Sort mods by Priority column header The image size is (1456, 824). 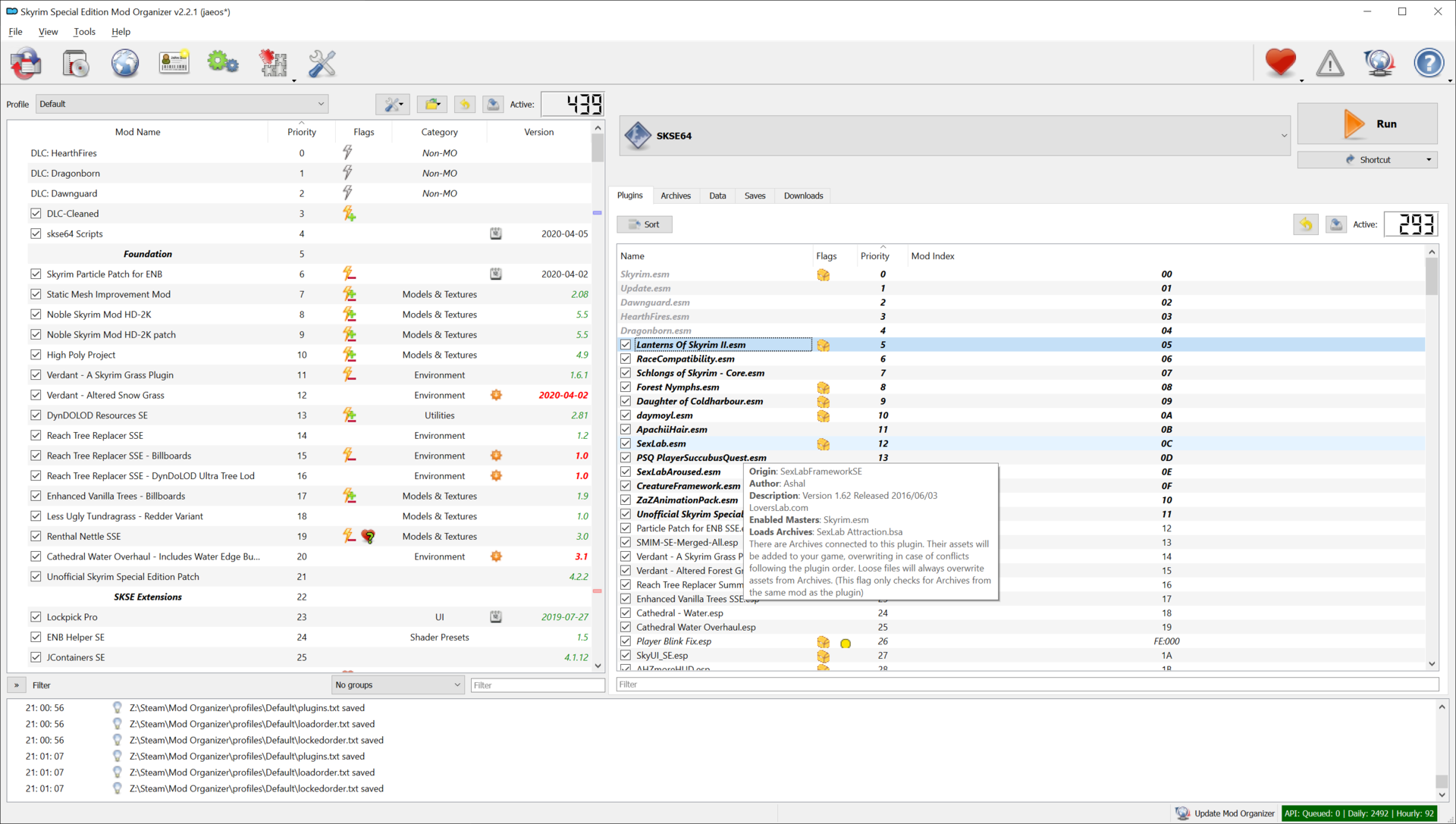click(x=302, y=132)
